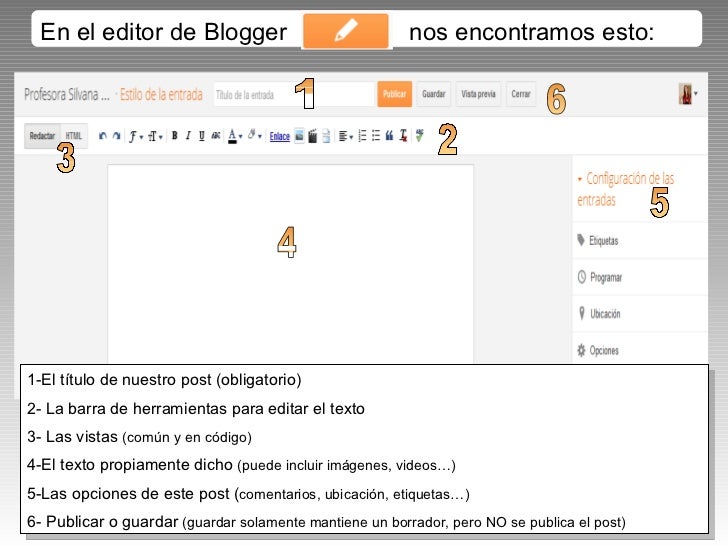
Task: Open the profile avatar menu
Action: [x=688, y=94]
